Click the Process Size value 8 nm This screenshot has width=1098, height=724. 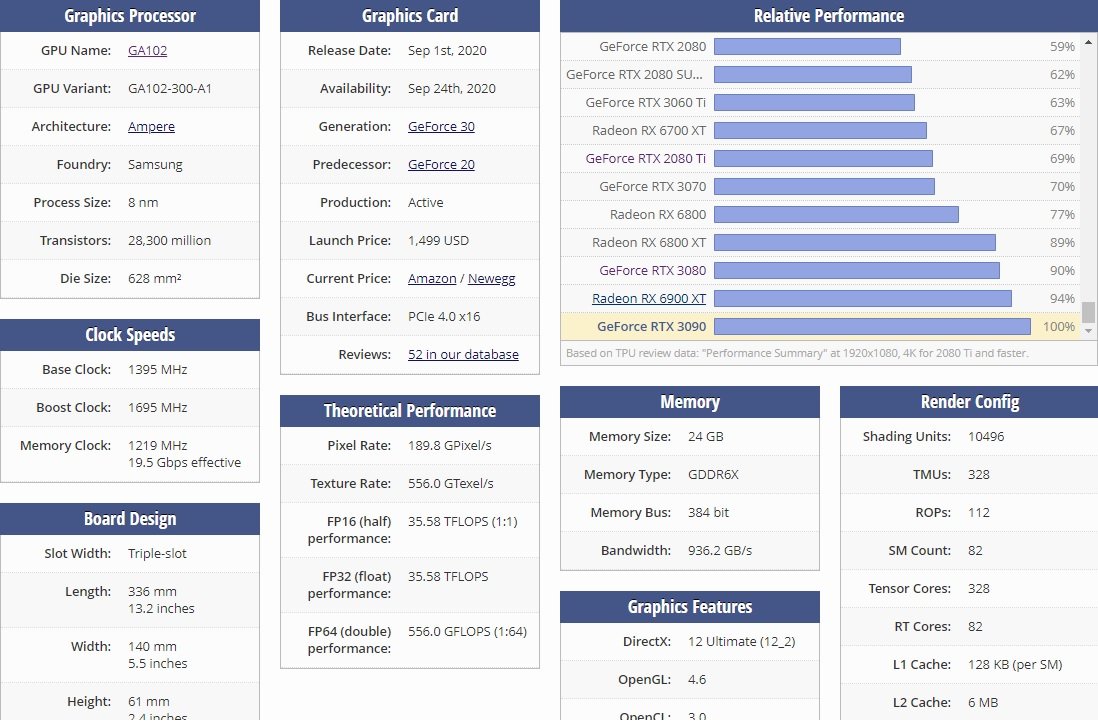[x=143, y=202]
